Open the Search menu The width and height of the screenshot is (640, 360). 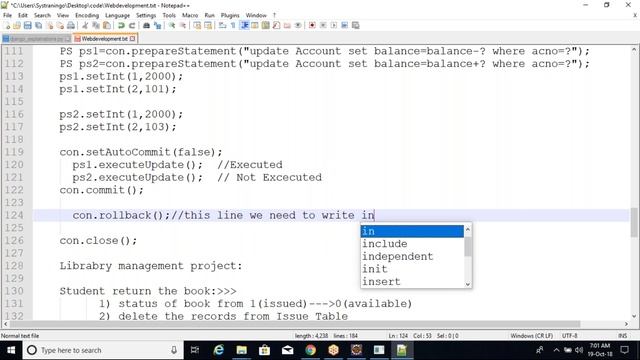42,15
